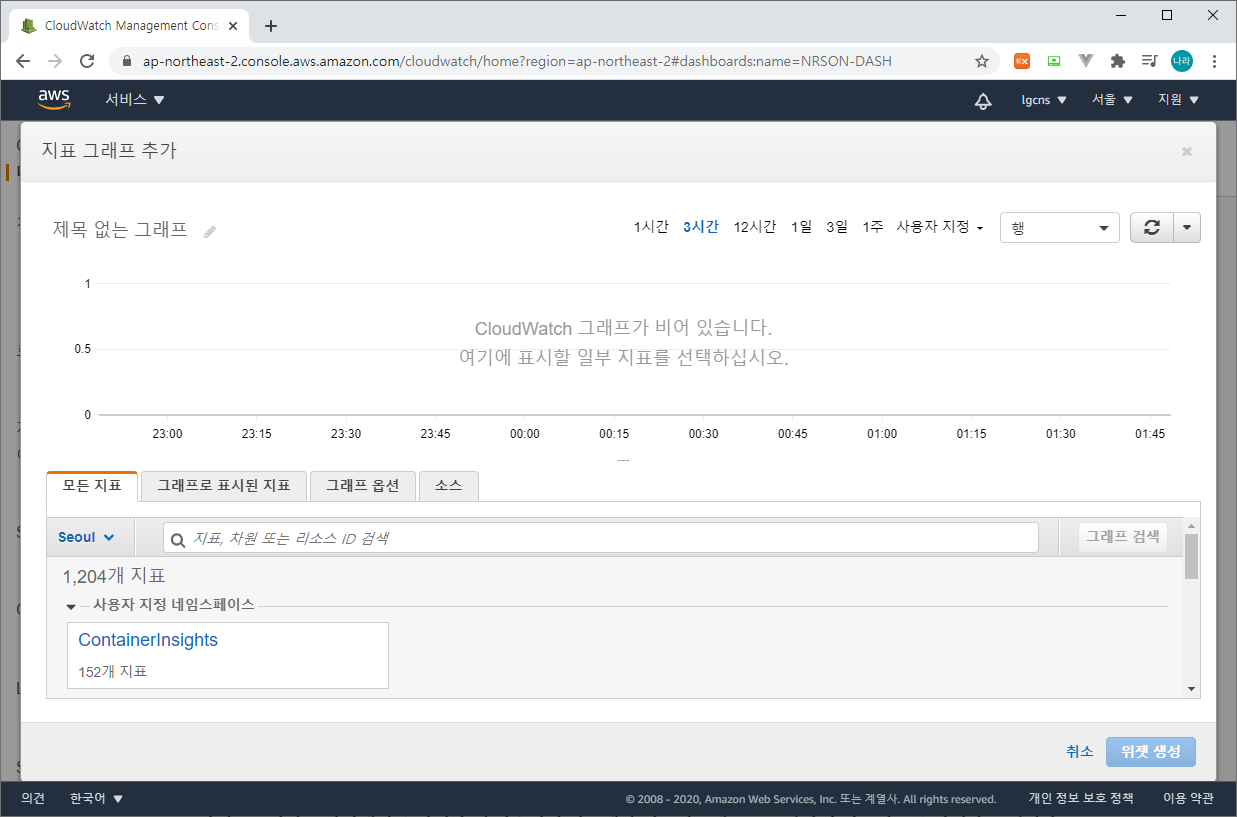This screenshot has height=817, width=1237.
Task: Click the orange extension icon in the toolbar
Action: tap(1022, 61)
